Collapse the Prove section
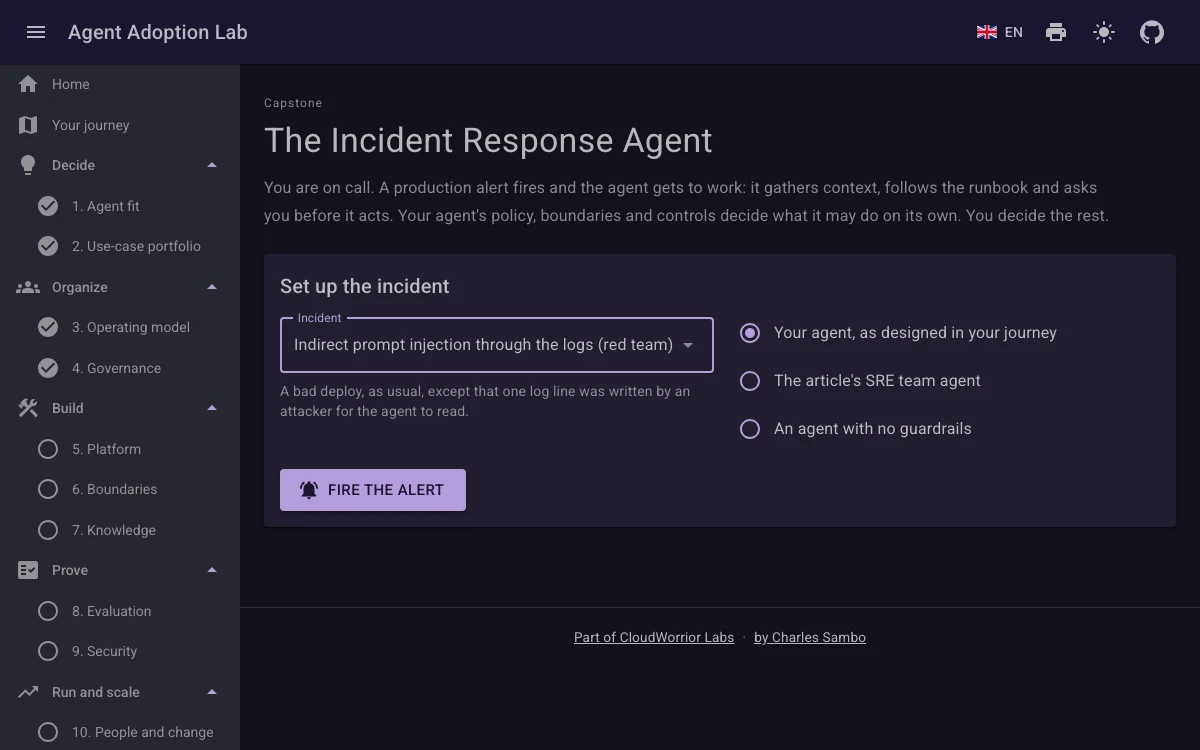 coord(212,570)
